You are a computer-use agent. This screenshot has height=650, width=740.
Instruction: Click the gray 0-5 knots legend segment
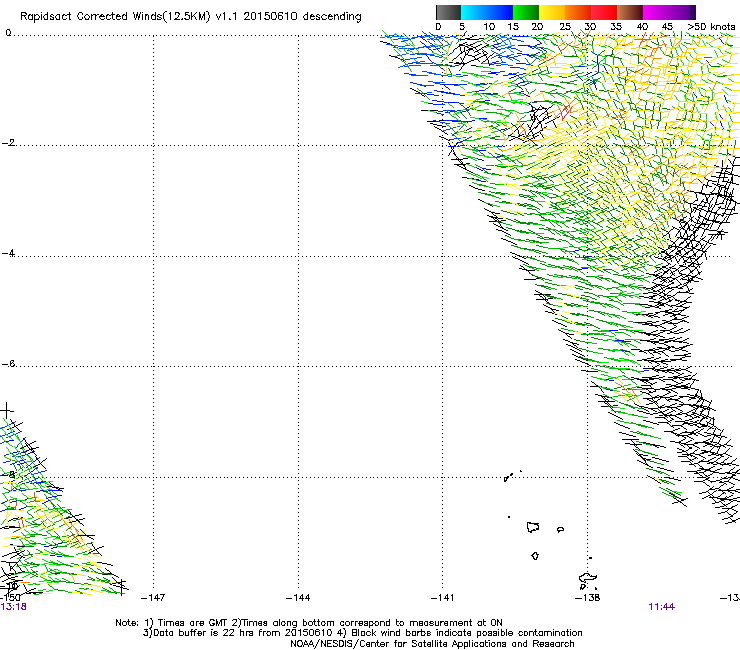click(449, 12)
